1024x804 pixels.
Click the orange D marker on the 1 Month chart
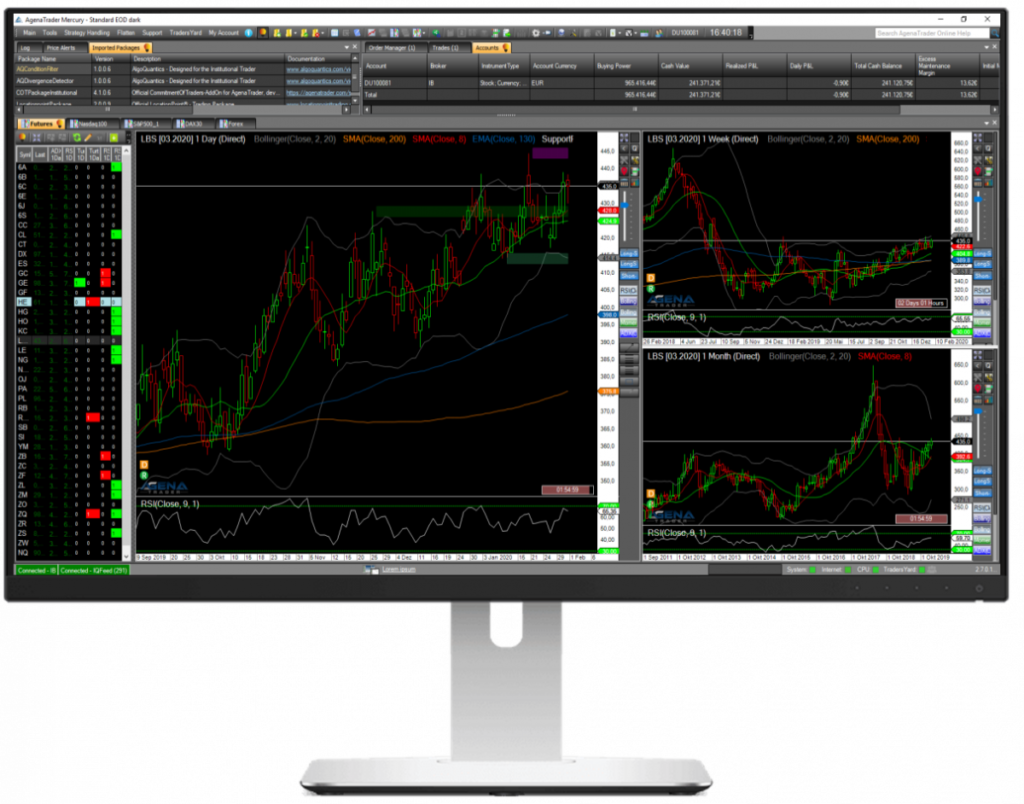coord(650,493)
